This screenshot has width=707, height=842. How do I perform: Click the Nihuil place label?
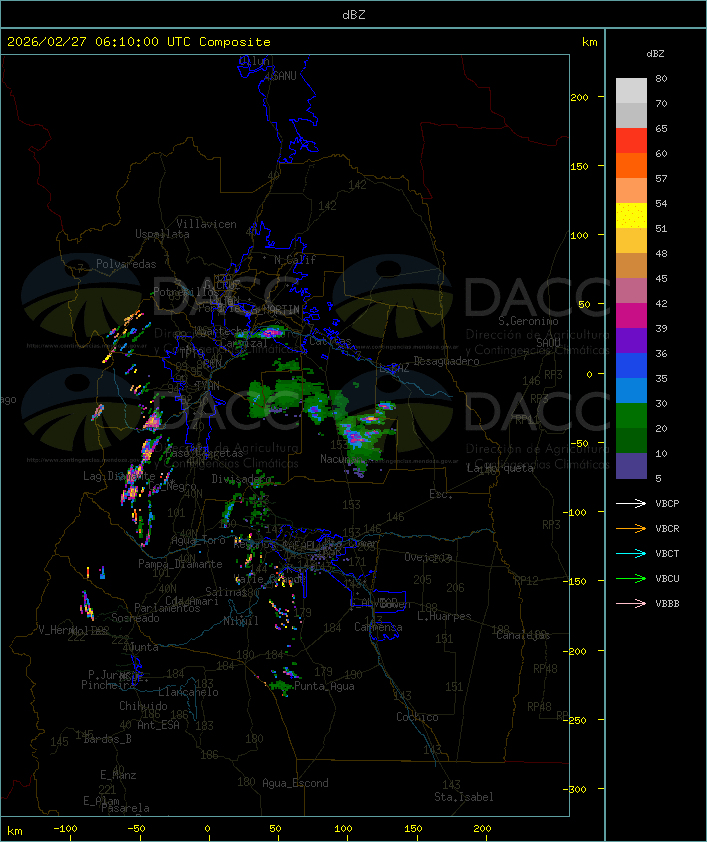241,621
